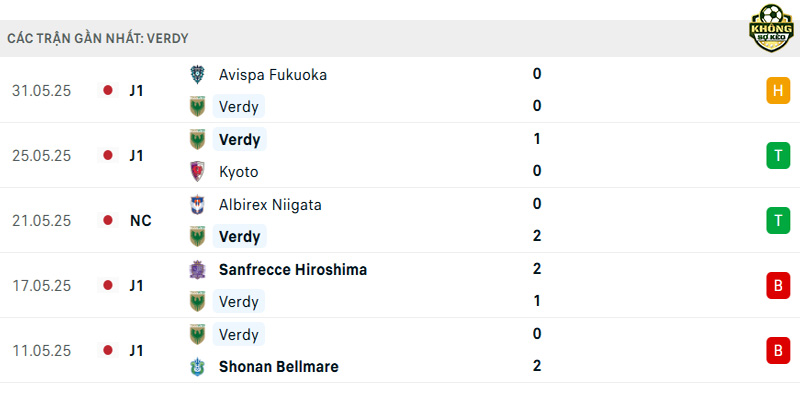Open the Avispa Fukuoka team link
Image resolution: width=800 pixels, height=400 pixels.
click(x=272, y=75)
